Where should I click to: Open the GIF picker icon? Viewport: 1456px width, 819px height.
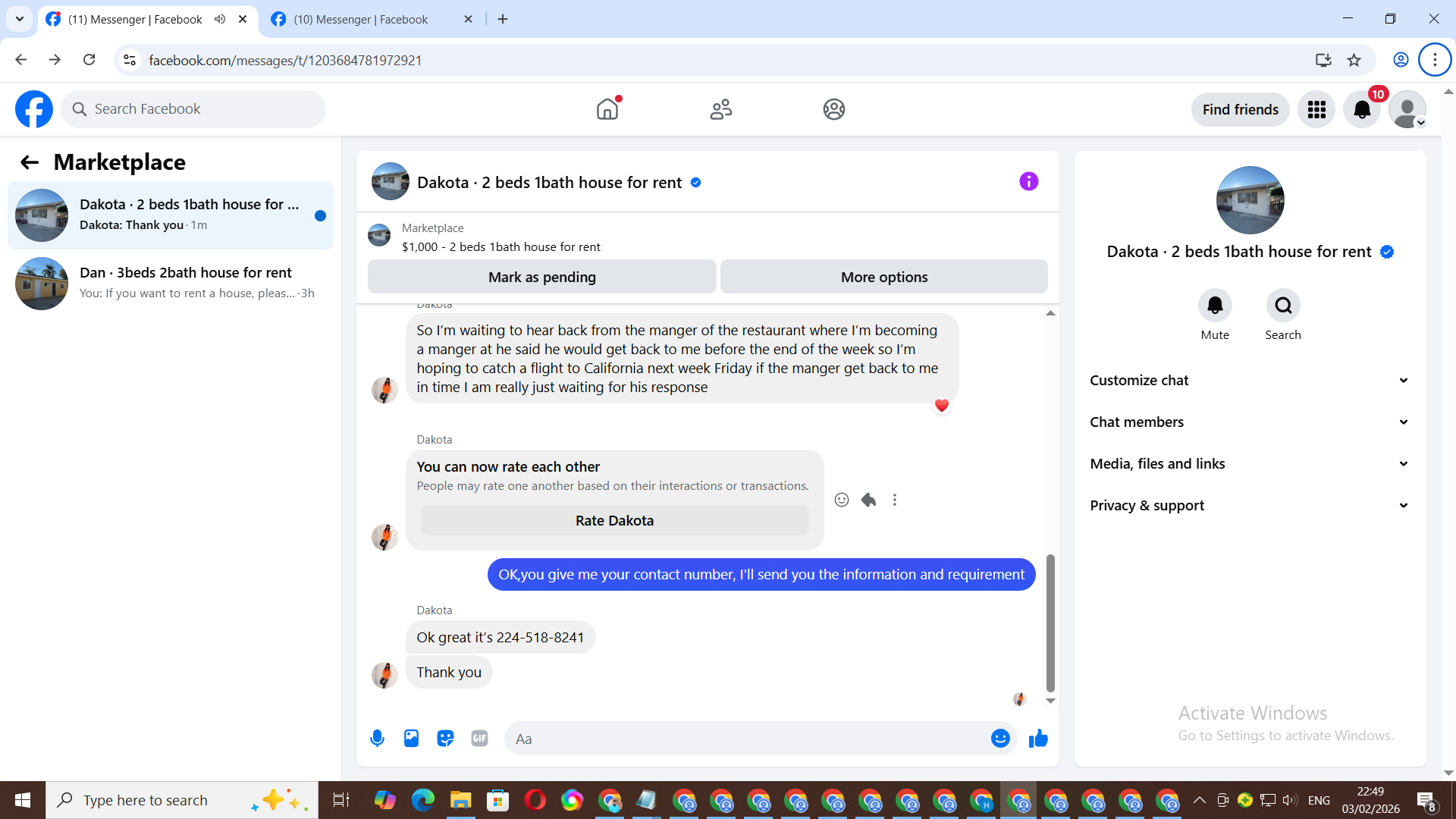click(479, 738)
